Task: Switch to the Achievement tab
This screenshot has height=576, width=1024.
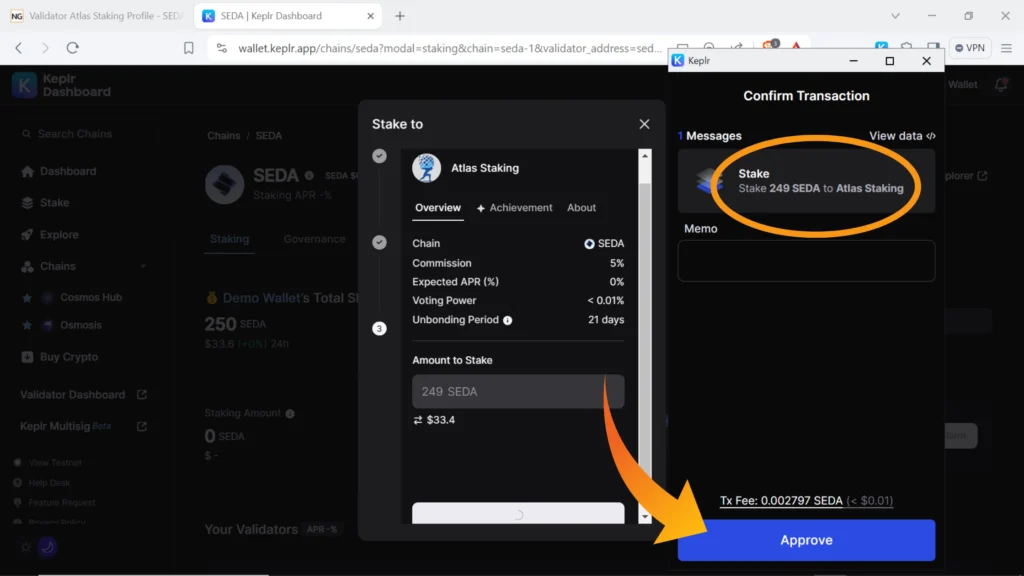Action: (514, 208)
